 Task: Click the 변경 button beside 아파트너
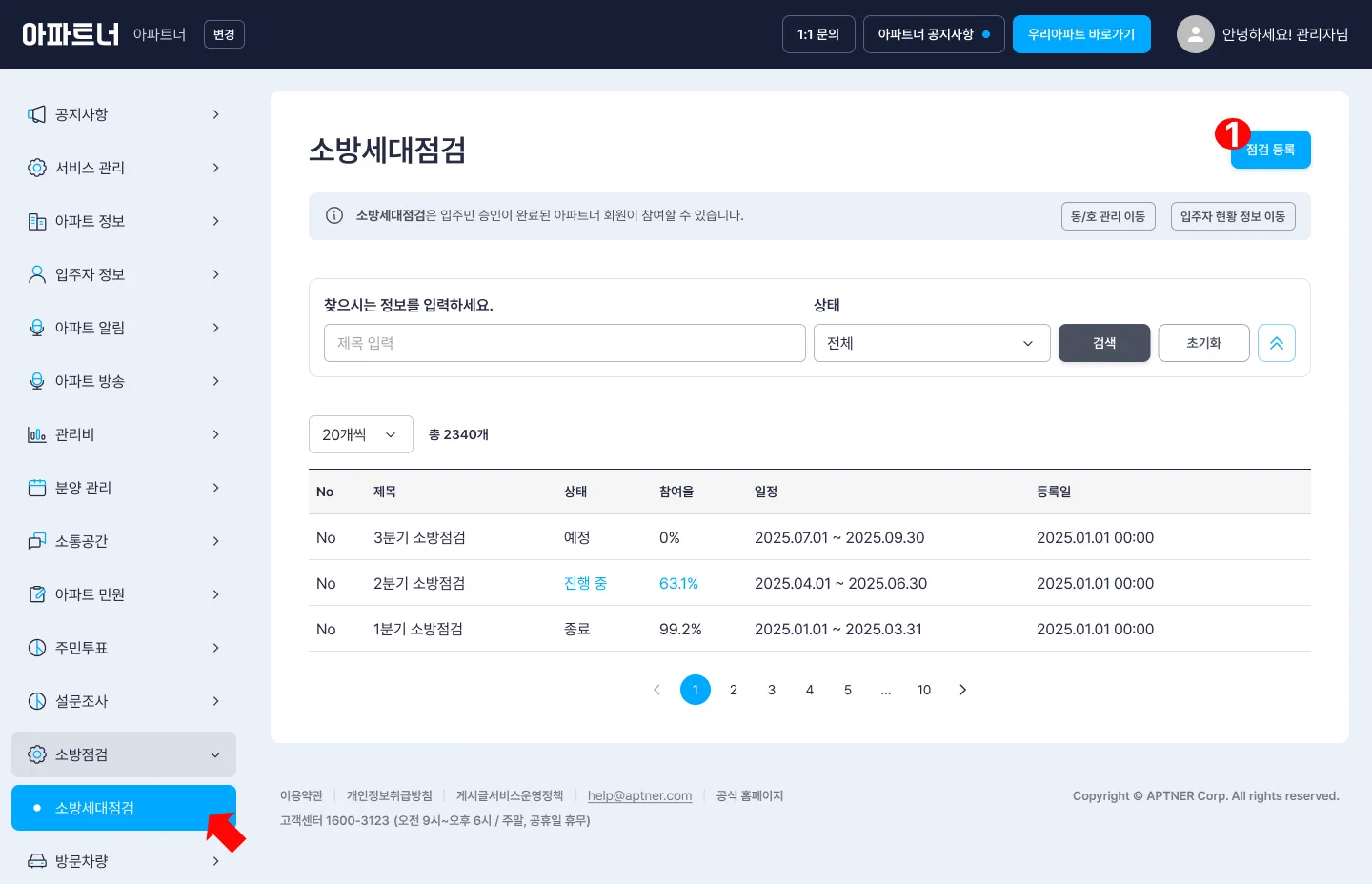224,34
